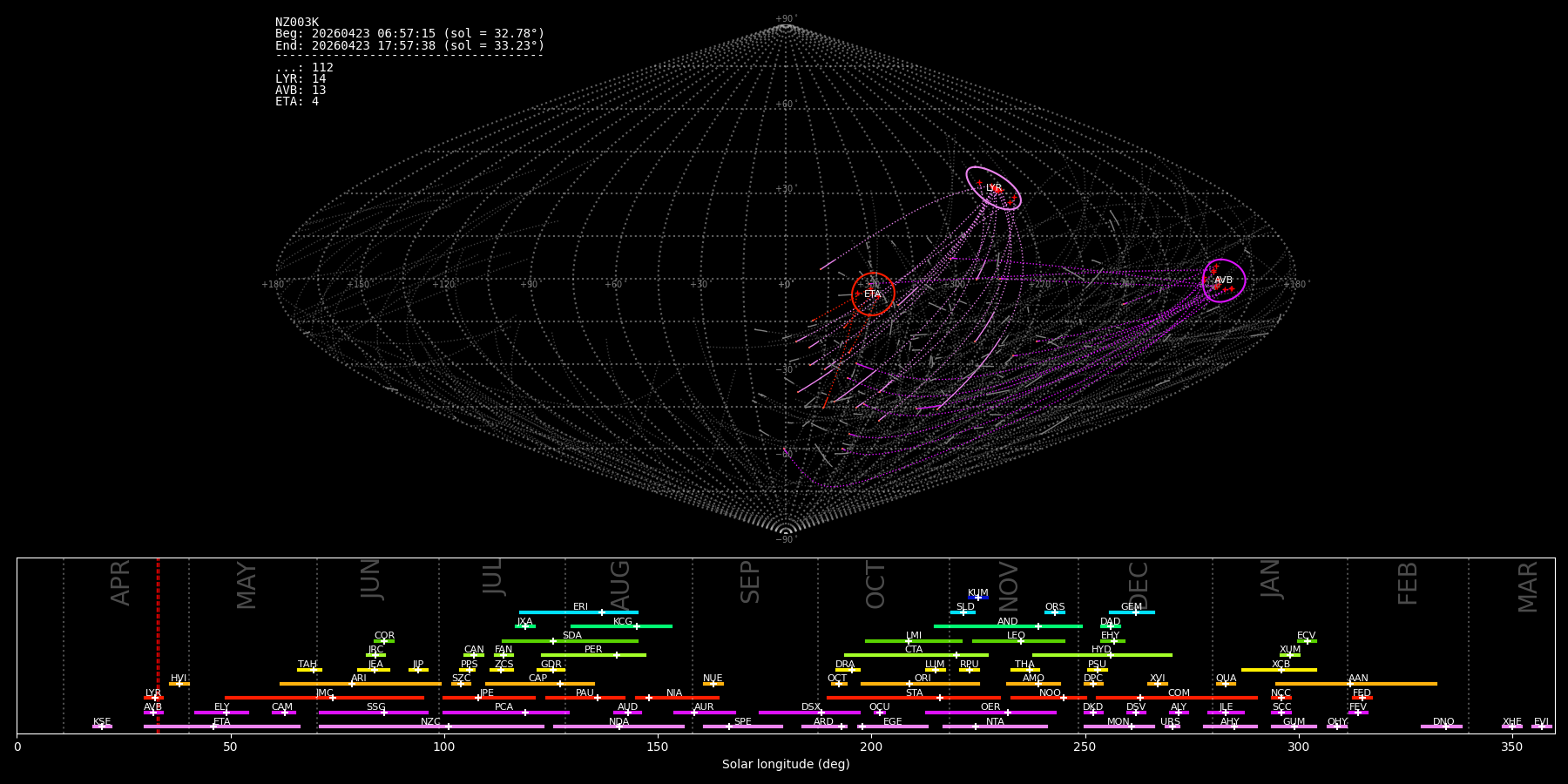
Task: Select the STA shower bar in the timeline
Action: tap(914, 698)
